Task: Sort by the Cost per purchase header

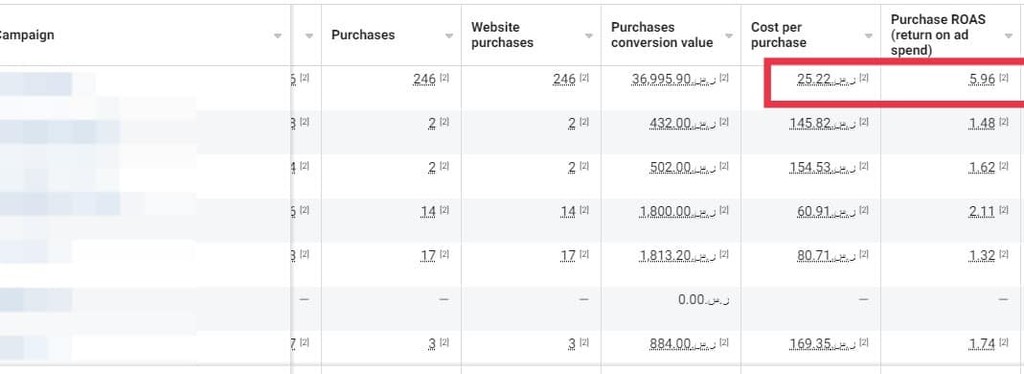Action: point(778,35)
